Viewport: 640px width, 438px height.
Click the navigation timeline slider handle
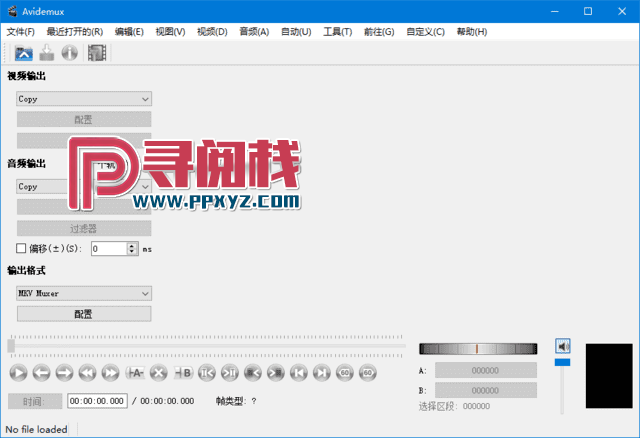point(11,346)
